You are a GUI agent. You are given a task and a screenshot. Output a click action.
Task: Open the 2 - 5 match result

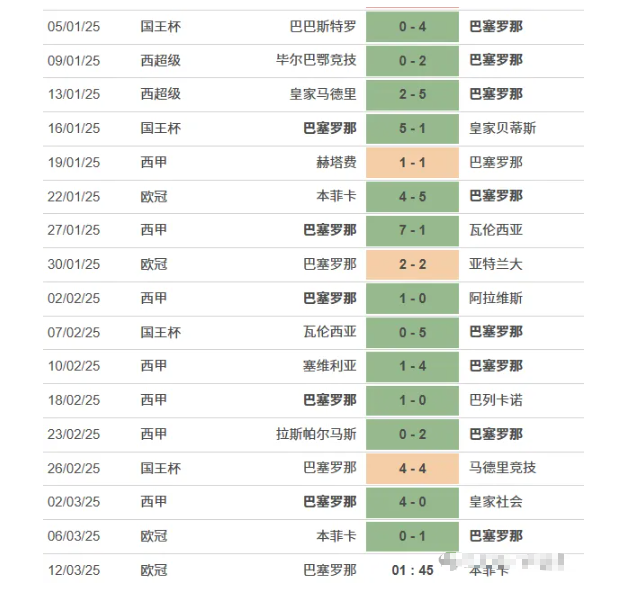point(412,94)
